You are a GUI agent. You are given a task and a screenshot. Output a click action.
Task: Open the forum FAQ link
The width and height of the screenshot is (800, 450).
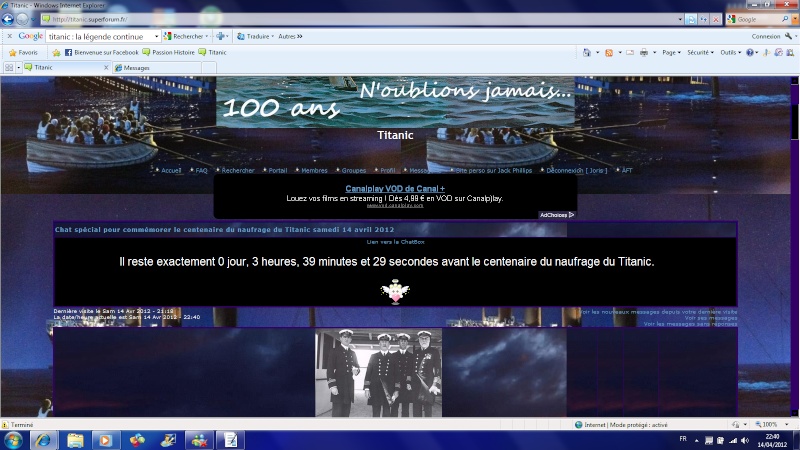point(202,170)
